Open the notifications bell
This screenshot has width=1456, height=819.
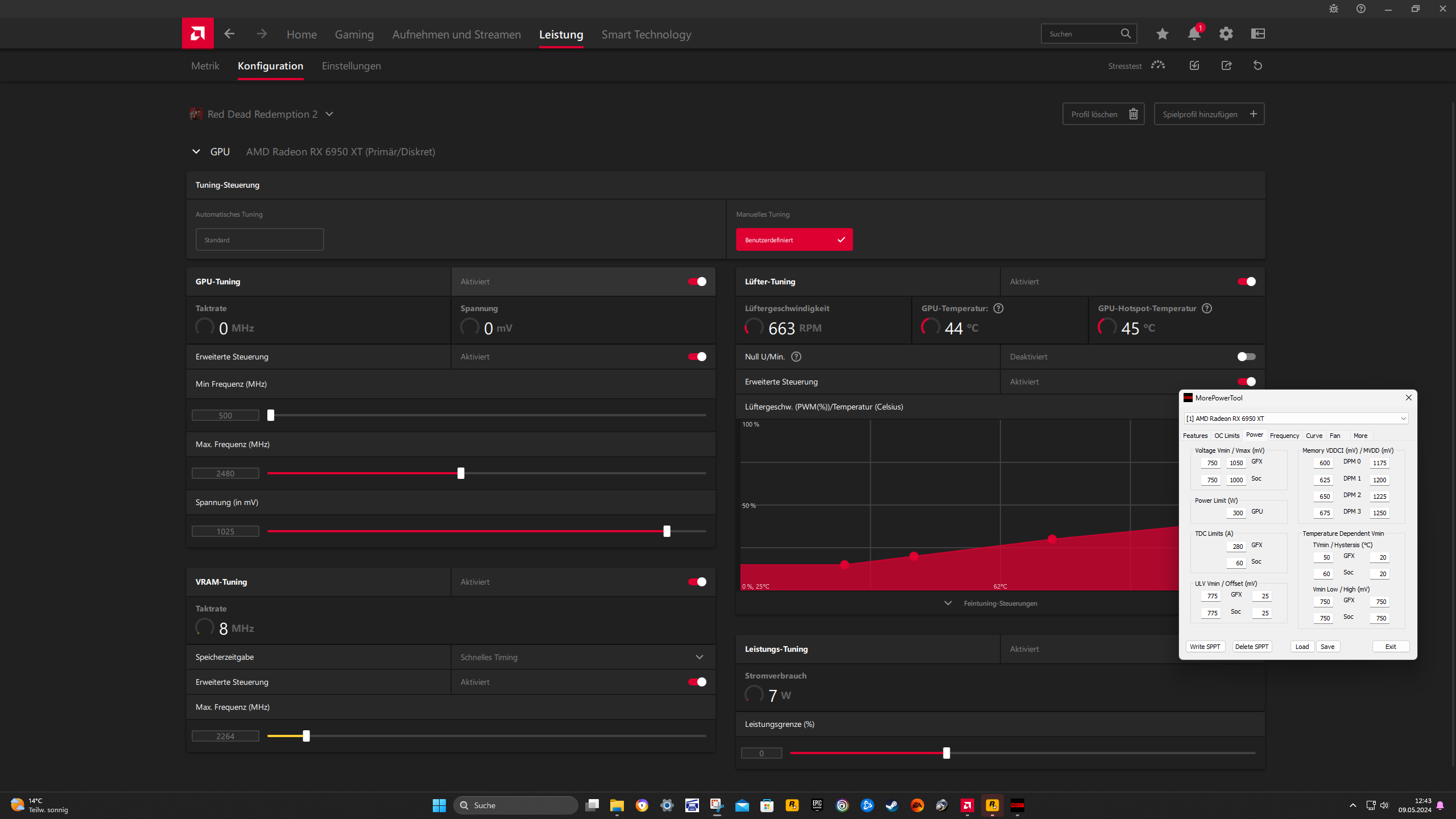[x=1194, y=34]
